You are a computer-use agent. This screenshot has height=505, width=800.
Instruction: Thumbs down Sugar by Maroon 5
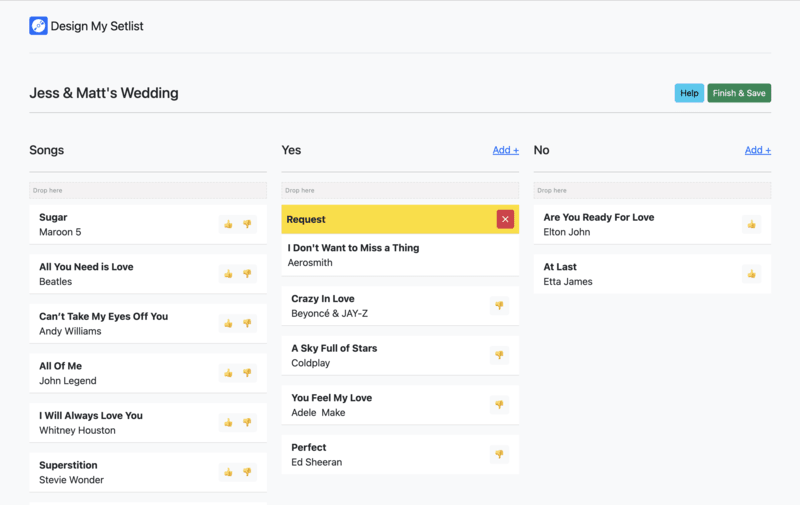pyautogui.click(x=247, y=224)
